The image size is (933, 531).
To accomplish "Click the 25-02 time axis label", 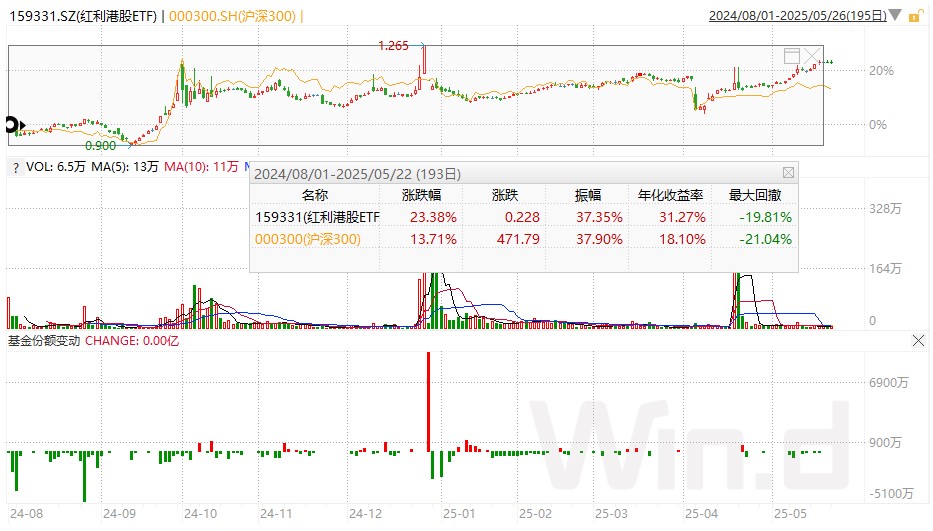I will pos(536,514).
